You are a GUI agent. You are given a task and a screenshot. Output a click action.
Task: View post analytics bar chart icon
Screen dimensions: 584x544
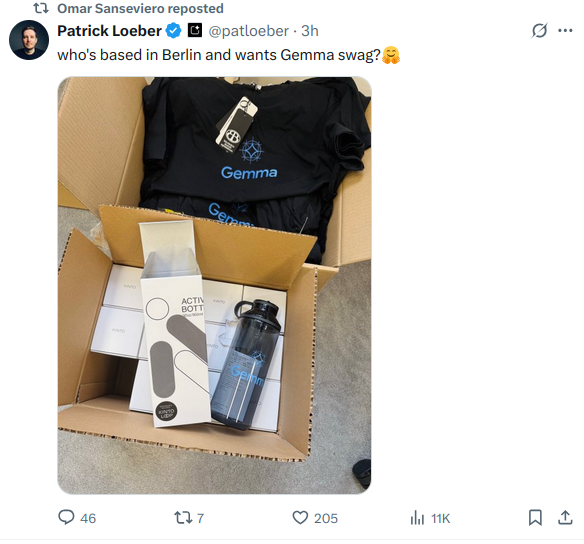click(417, 518)
